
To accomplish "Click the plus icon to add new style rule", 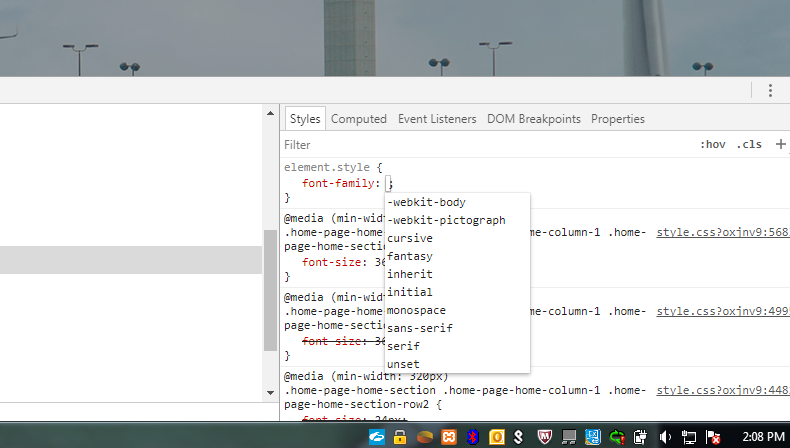I will point(780,145).
